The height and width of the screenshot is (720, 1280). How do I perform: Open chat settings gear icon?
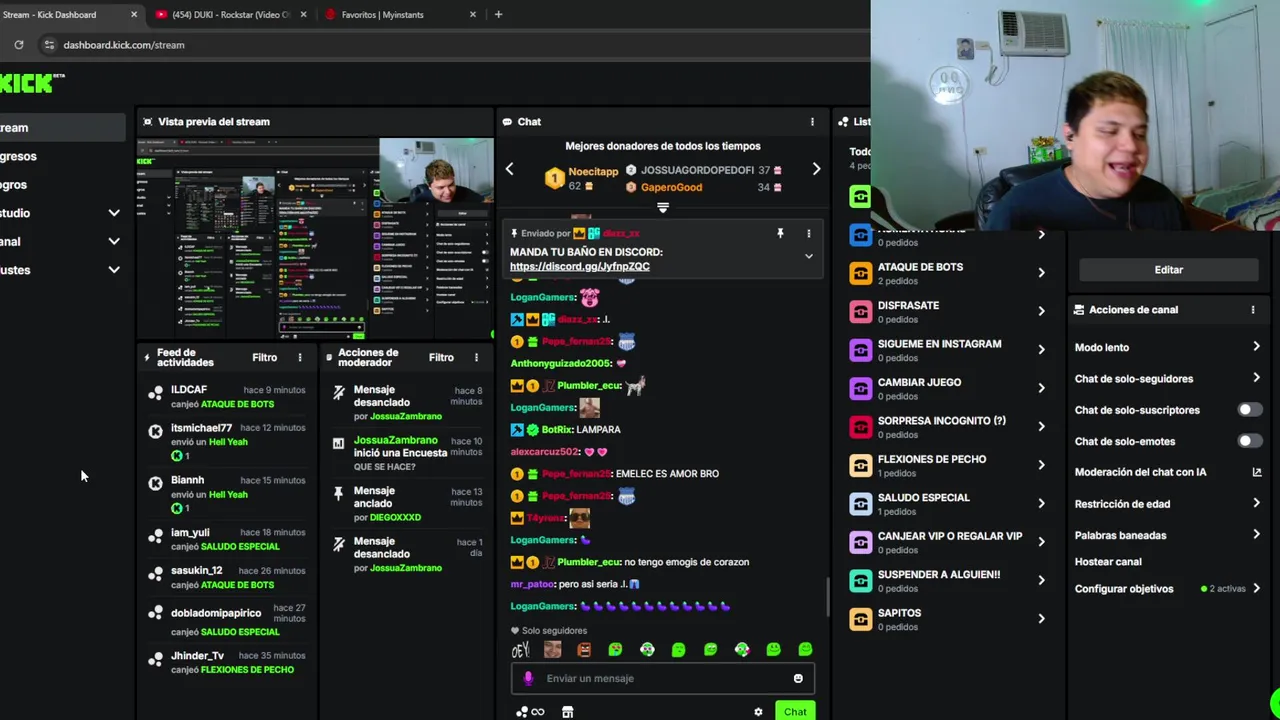point(758,712)
